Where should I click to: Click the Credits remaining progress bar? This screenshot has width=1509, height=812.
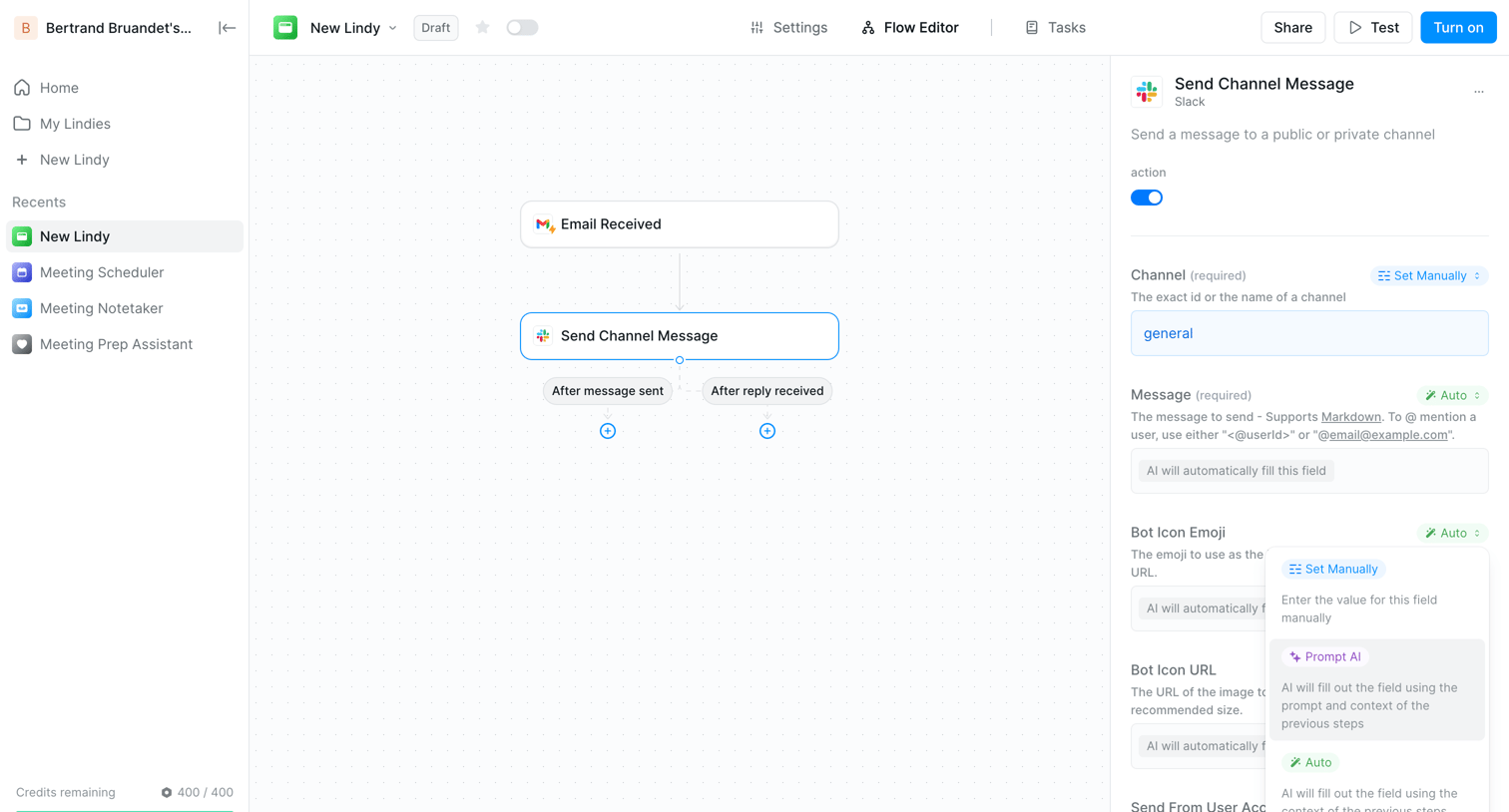(125, 810)
